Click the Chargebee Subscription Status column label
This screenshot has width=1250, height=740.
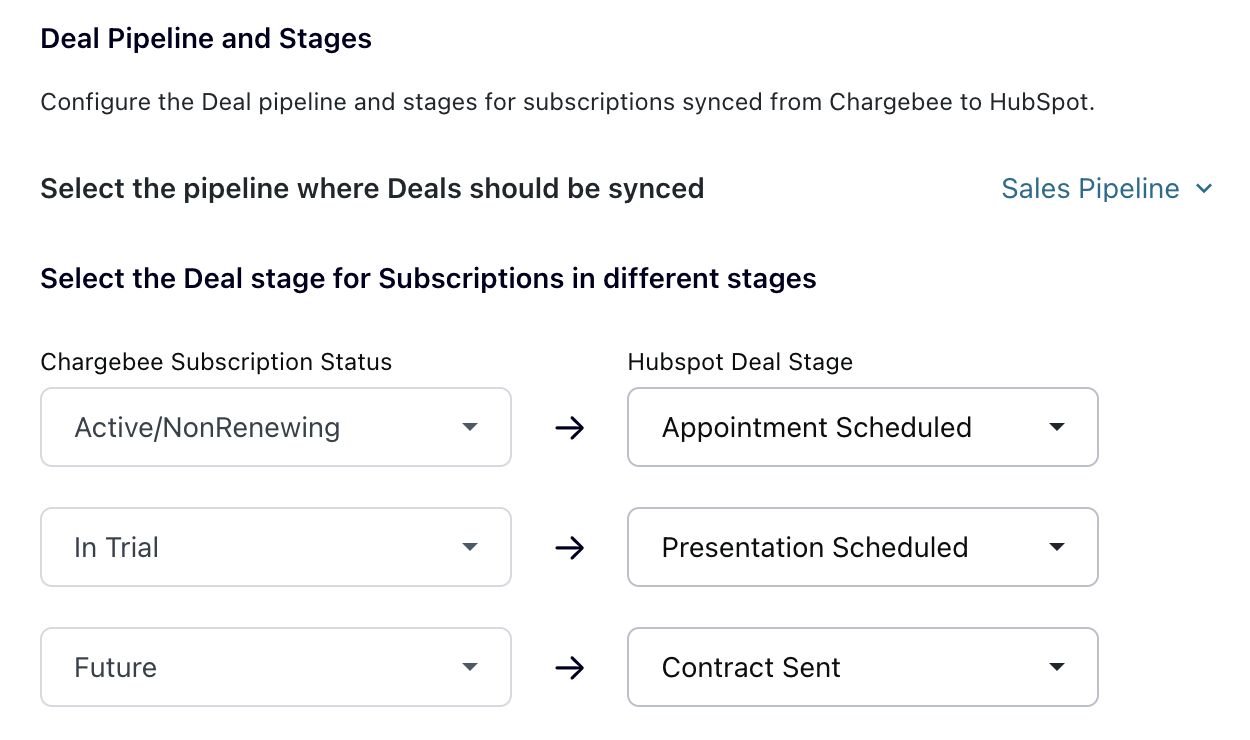(216, 362)
